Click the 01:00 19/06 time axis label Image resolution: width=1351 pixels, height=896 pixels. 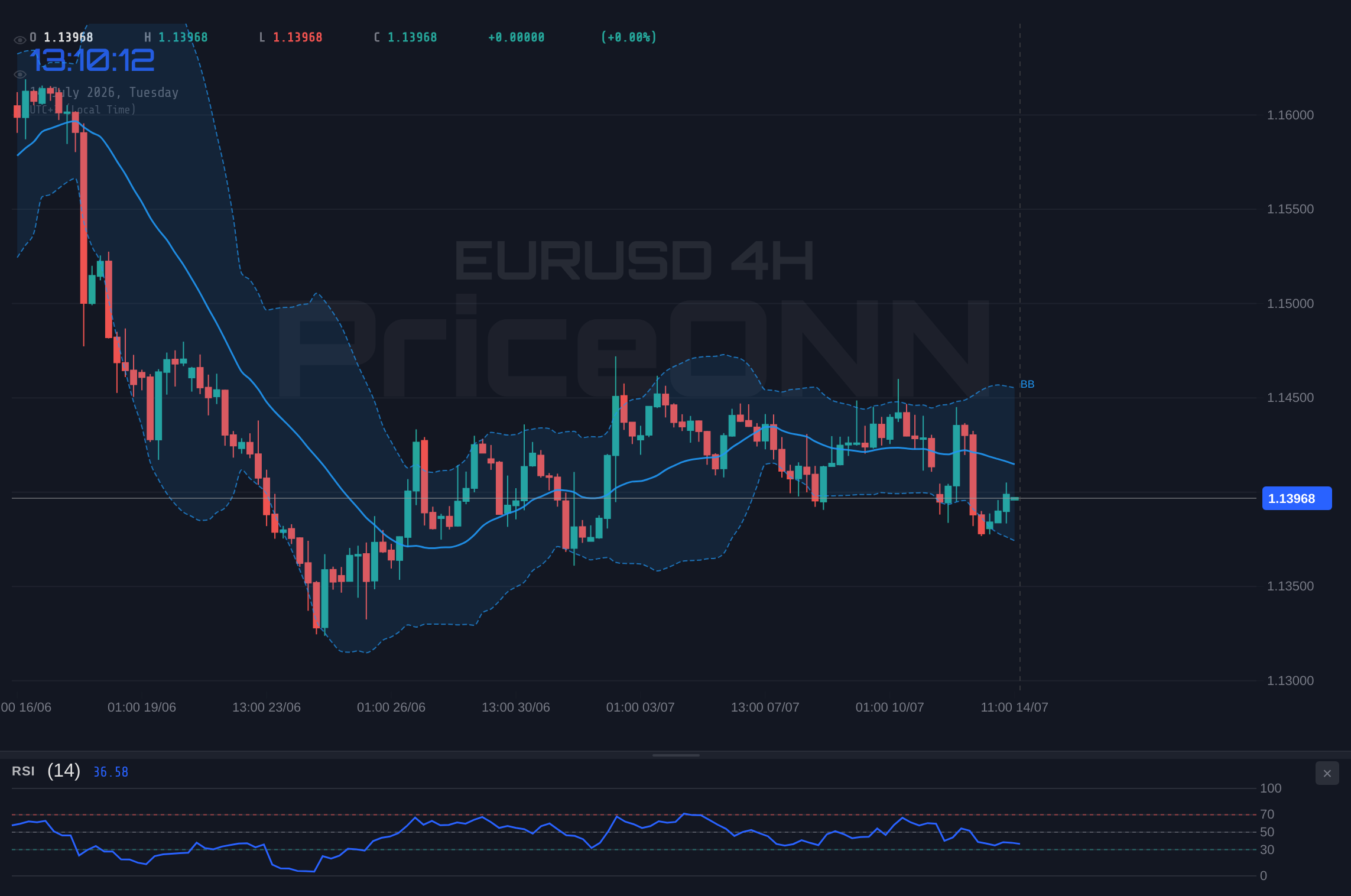tap(142, 707)
